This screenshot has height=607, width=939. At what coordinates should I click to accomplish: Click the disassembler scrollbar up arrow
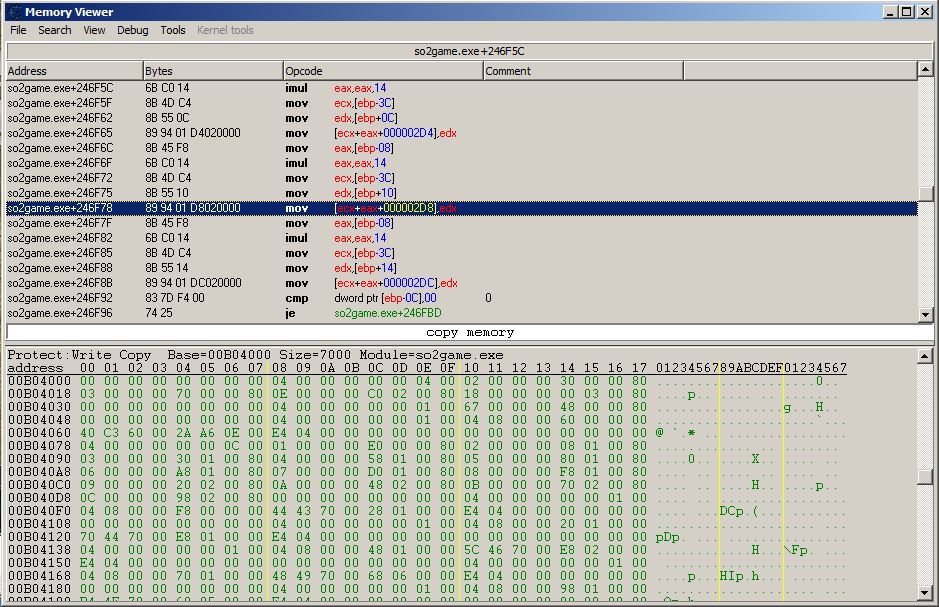click(926, 71)
